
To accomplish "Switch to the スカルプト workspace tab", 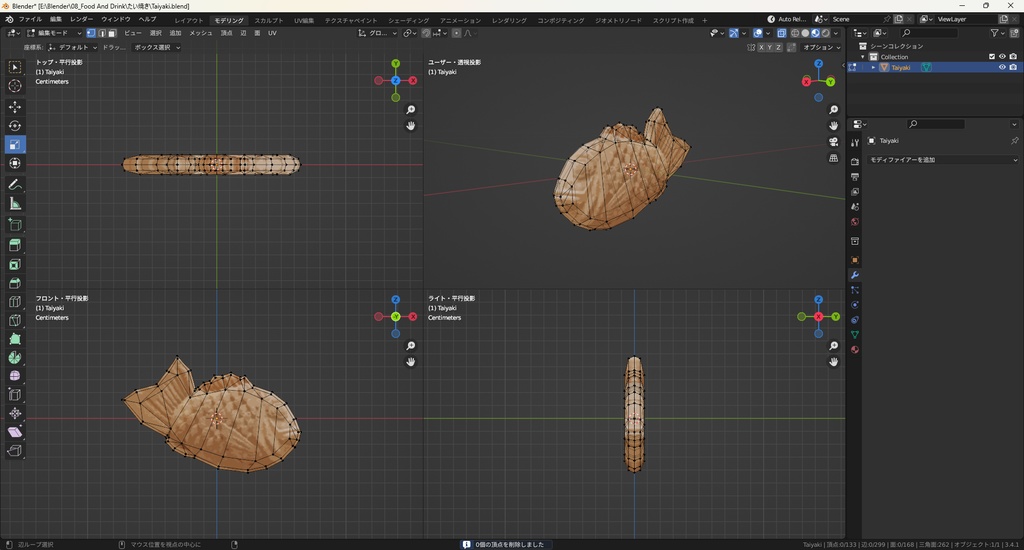I will coord(268,20).
